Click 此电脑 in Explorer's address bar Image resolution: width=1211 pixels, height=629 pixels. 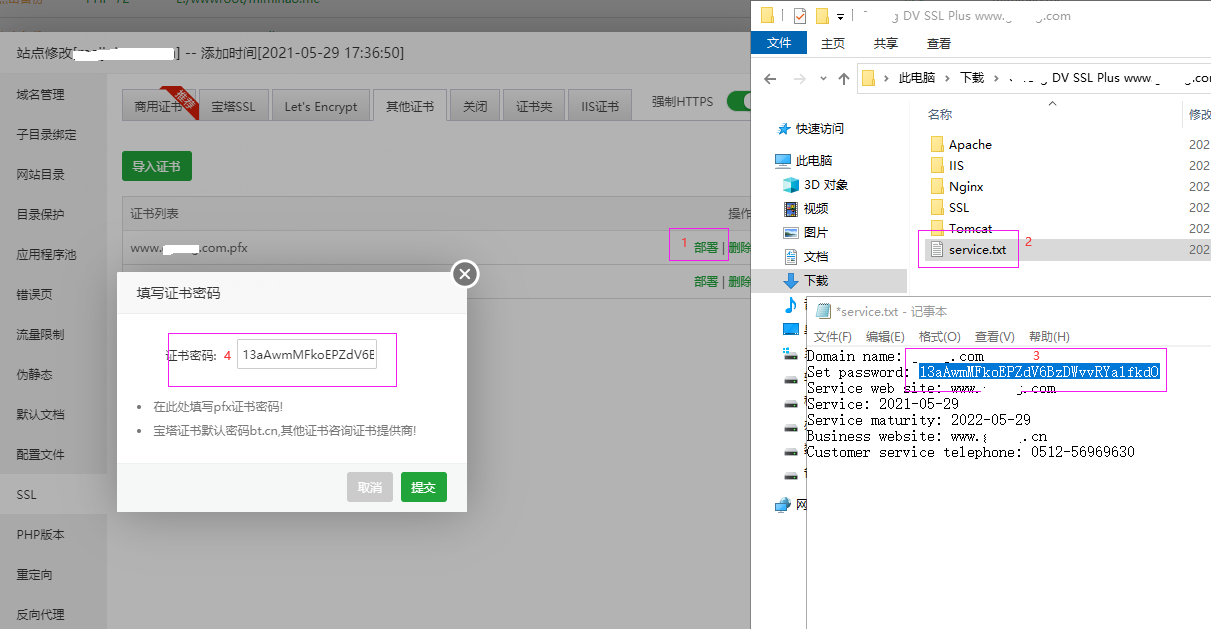[917, 77]
